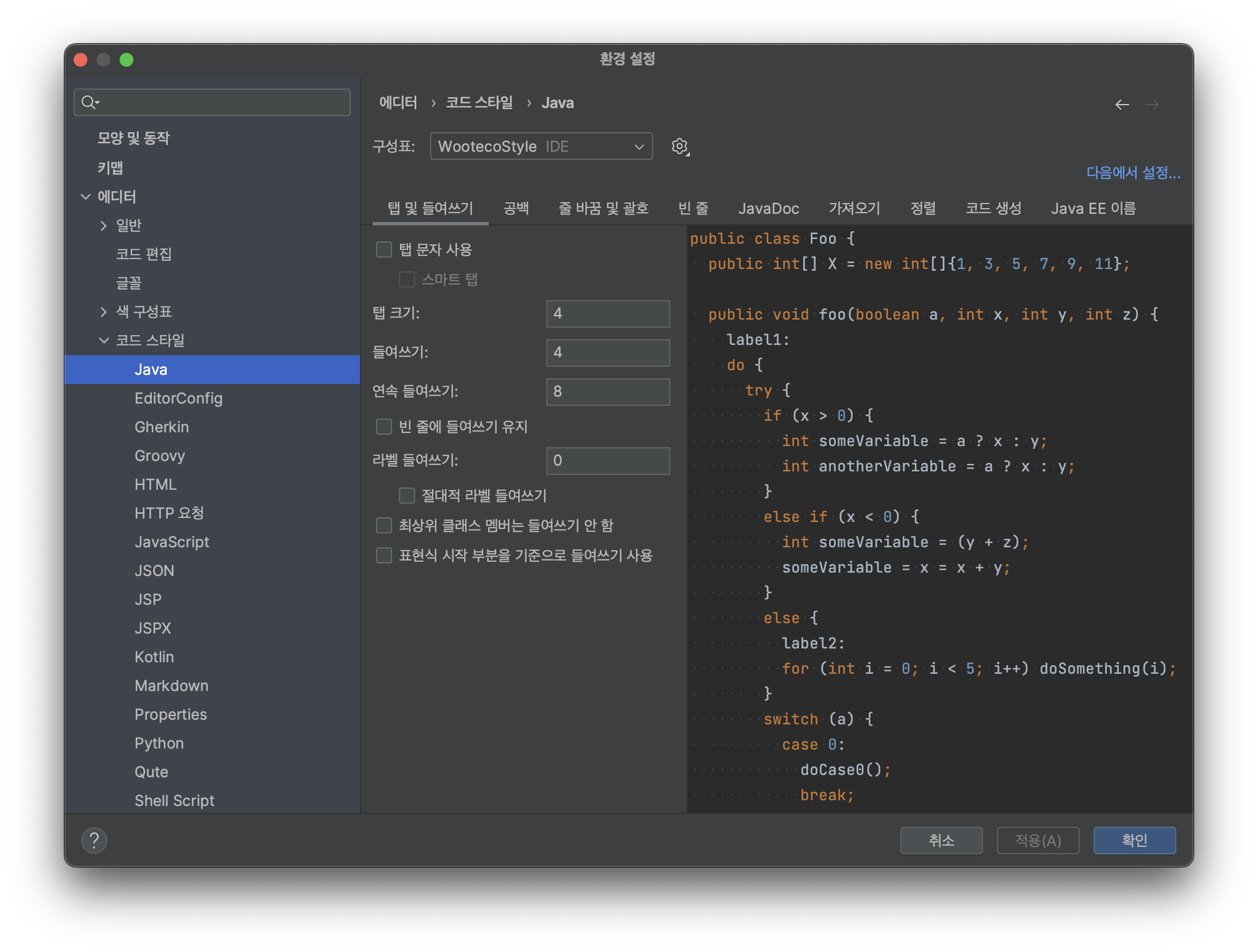Viewport: 1258px width, 952px height.
Task: Check '절대적 라벨 들여쓰기' option
Action: click(407, 496)
